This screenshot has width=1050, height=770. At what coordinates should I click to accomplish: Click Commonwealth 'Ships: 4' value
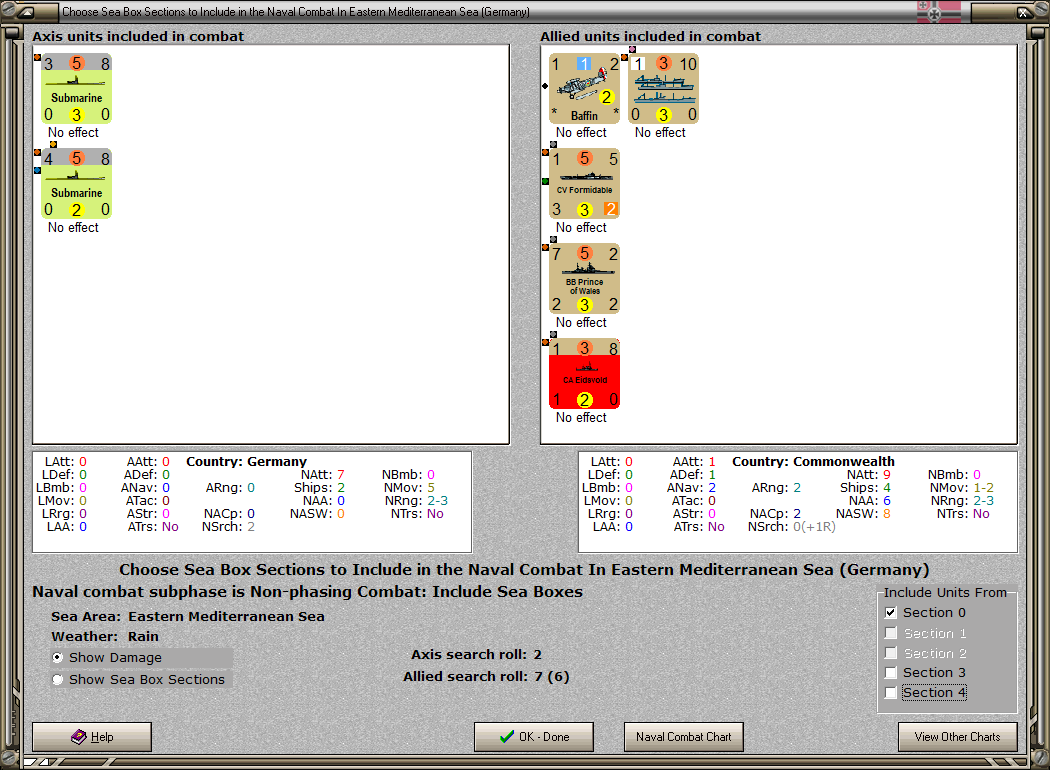click(x=865, y=487)
